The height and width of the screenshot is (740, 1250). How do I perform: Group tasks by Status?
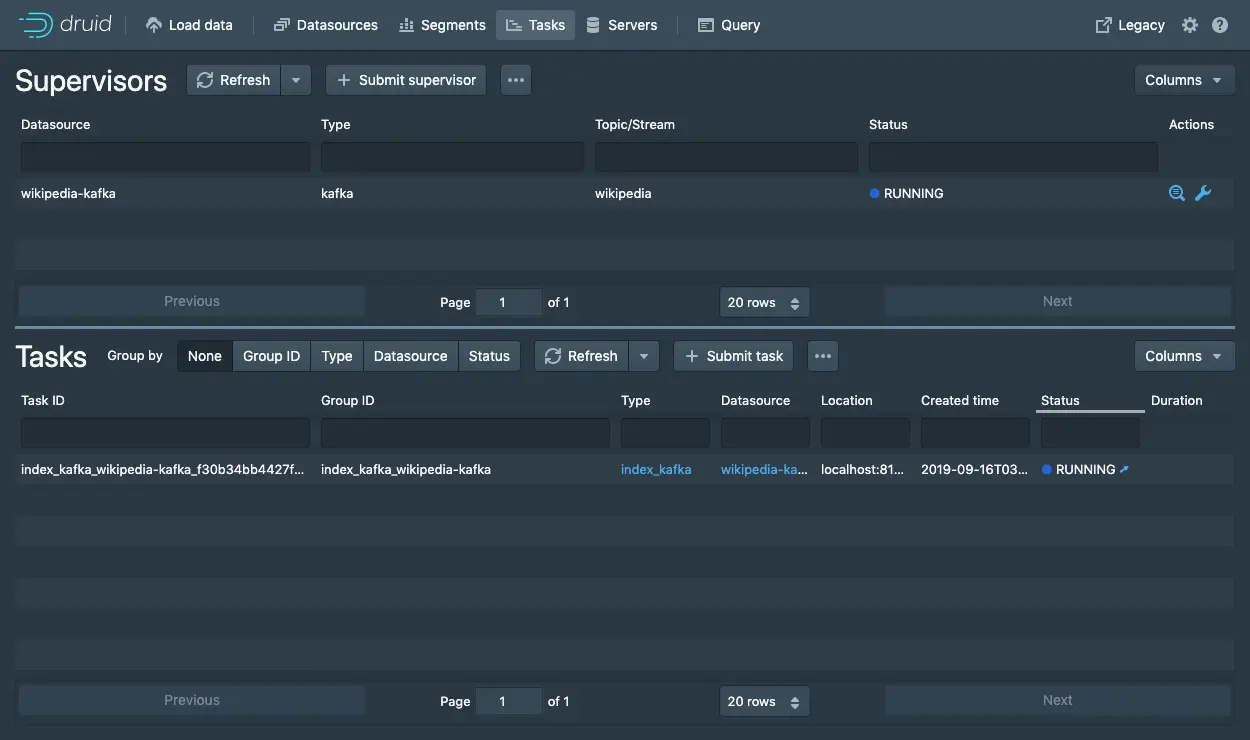point(489,356)
